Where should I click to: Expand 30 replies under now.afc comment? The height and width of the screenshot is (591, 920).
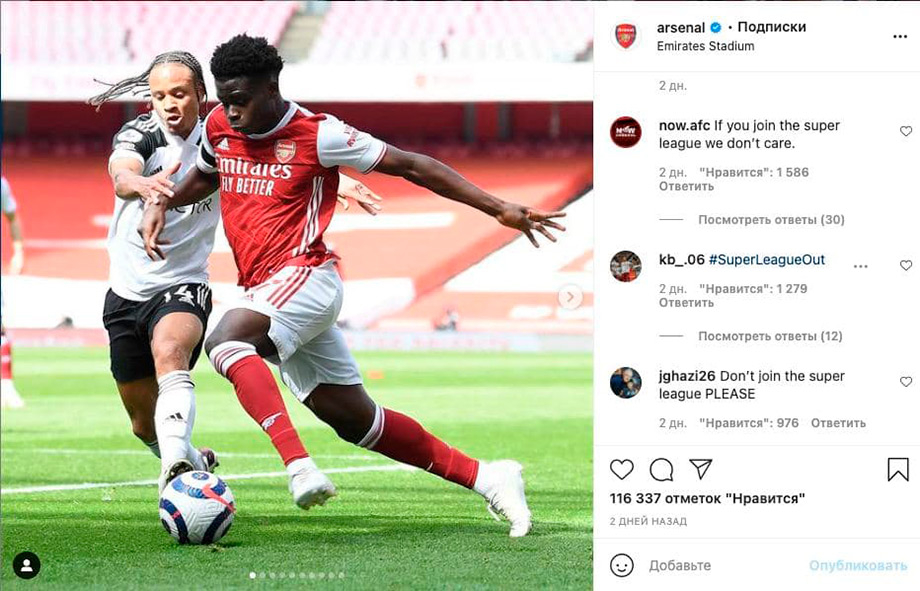(x=771, y=219)
